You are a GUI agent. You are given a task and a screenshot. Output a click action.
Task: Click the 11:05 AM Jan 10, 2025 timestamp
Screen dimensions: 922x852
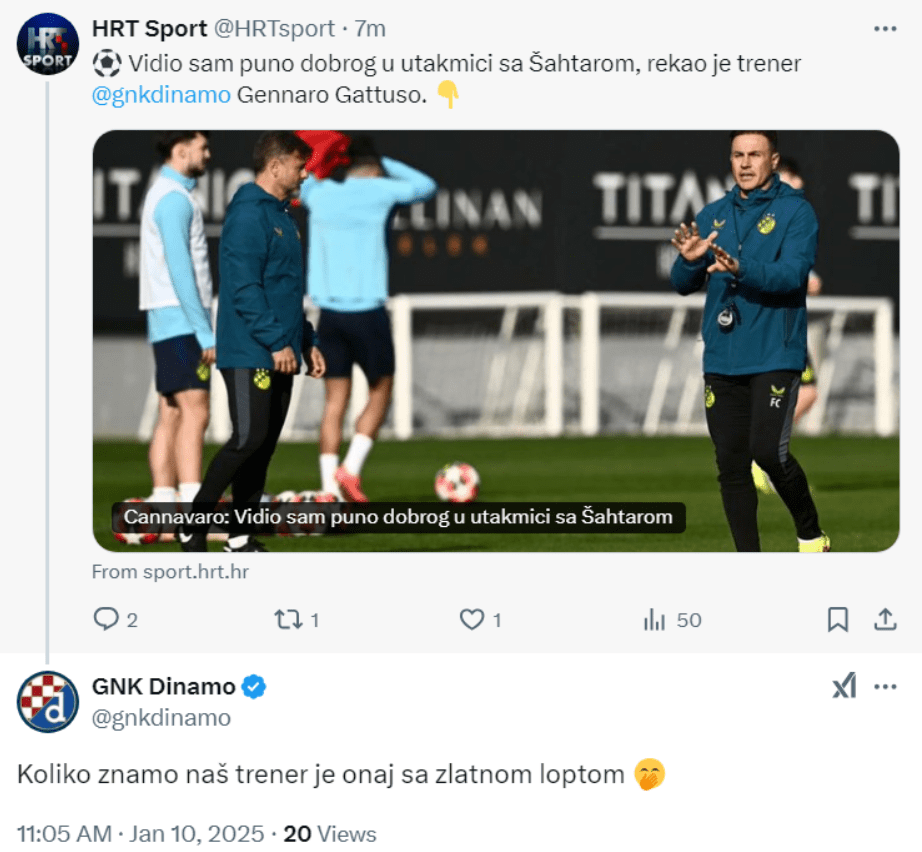coord(141,834)
